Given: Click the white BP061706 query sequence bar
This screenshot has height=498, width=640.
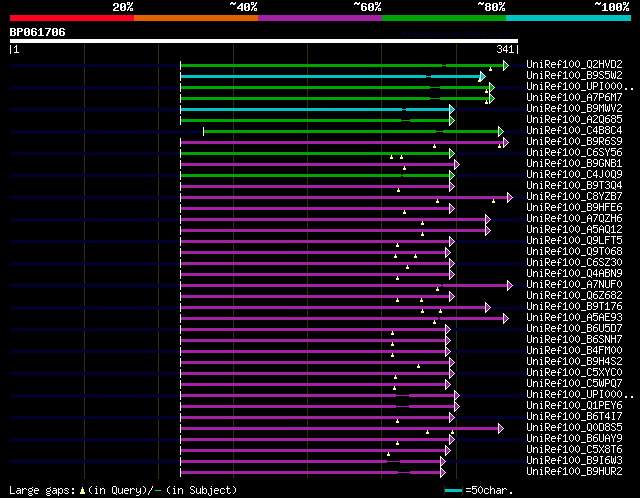Looking at the screenshot, I should point(264,41).
